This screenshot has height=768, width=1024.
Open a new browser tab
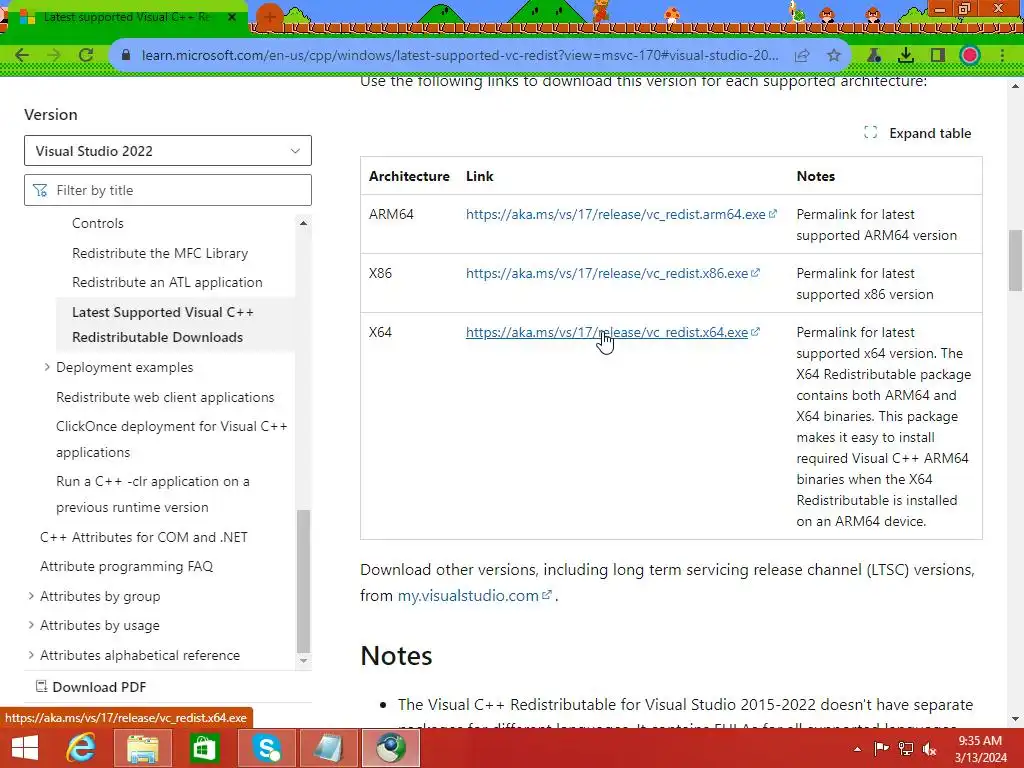coord(269,17)
